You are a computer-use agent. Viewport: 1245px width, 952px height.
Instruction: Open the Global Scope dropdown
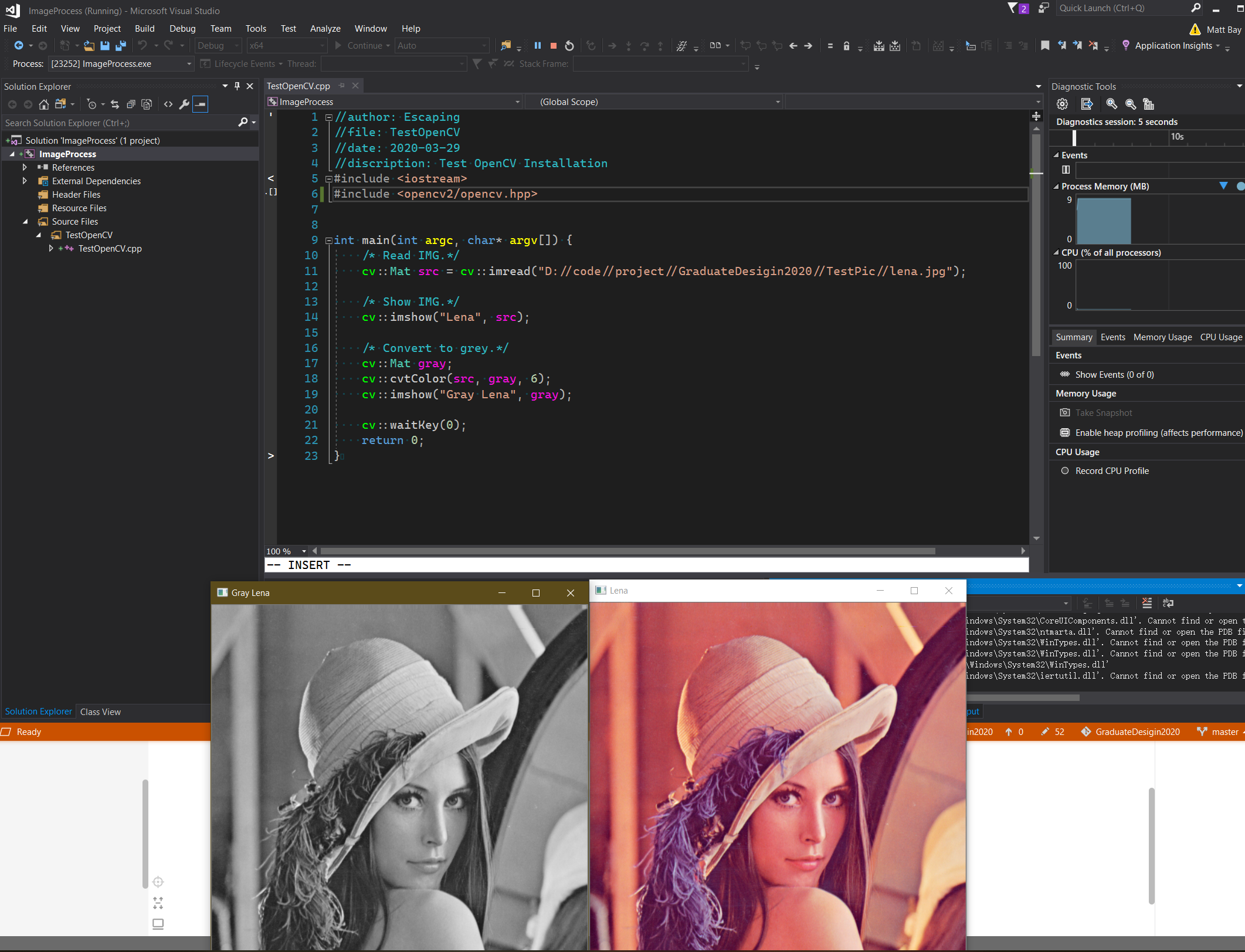point(654,102)
